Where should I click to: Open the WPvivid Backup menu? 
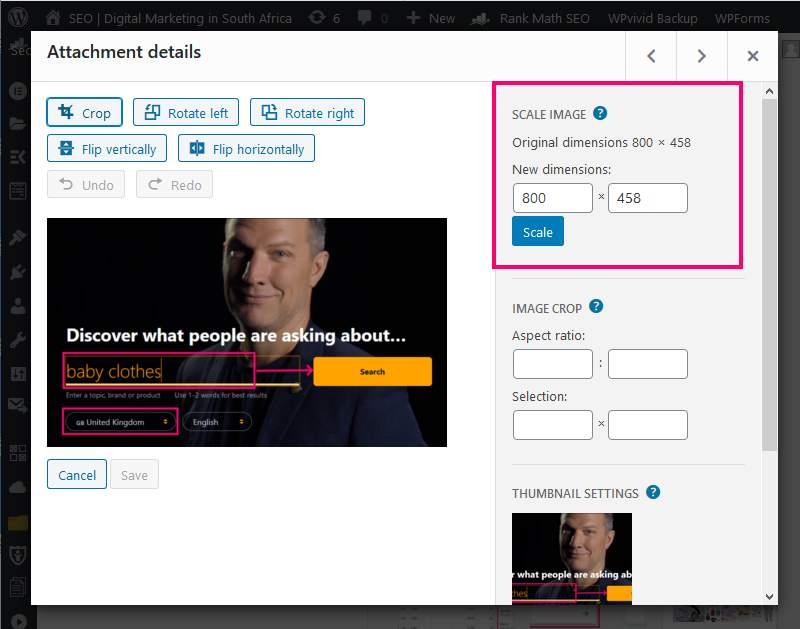653,18
